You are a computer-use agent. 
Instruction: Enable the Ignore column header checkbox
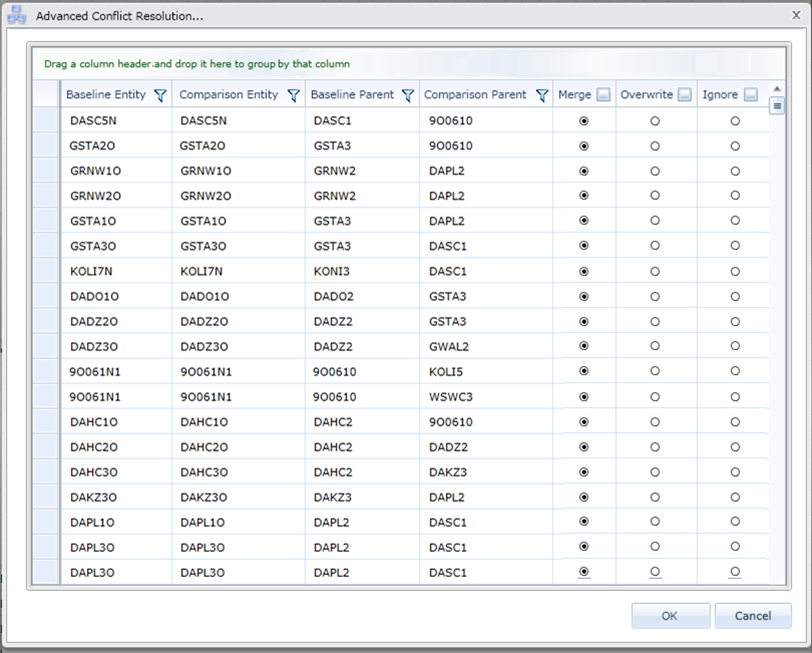(x=750, y=96)
